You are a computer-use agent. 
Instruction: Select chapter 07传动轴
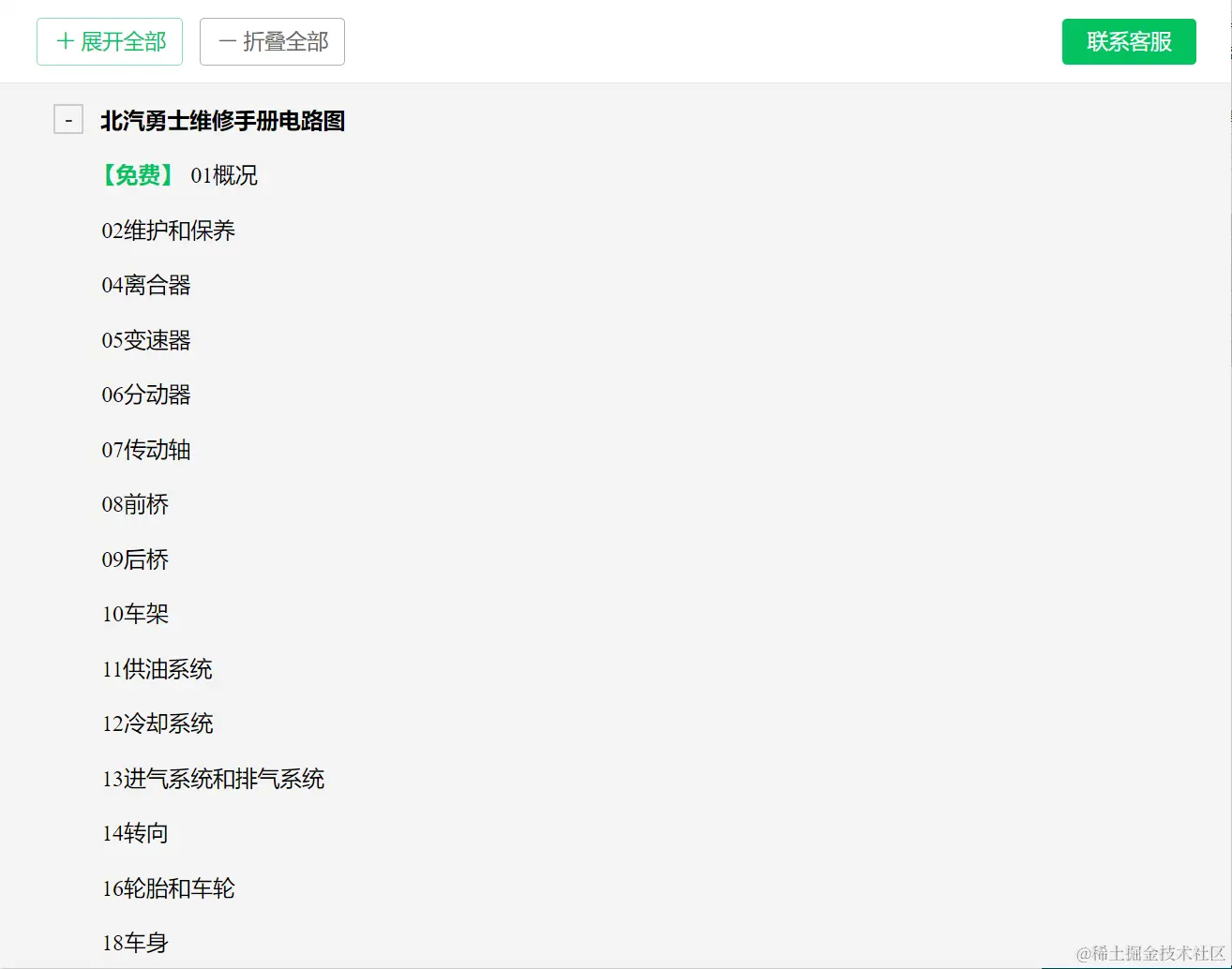coord(146,450)
